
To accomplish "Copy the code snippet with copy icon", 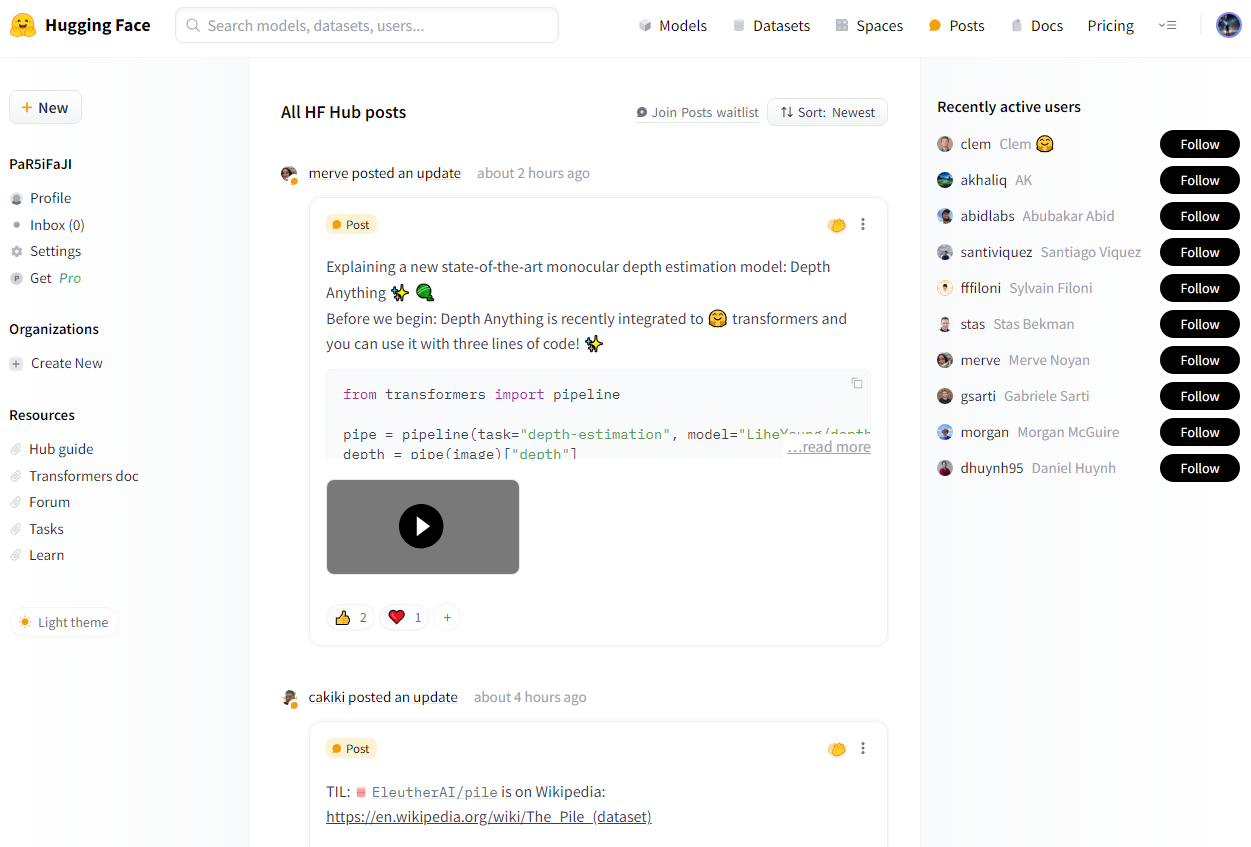I will point(857,383).
